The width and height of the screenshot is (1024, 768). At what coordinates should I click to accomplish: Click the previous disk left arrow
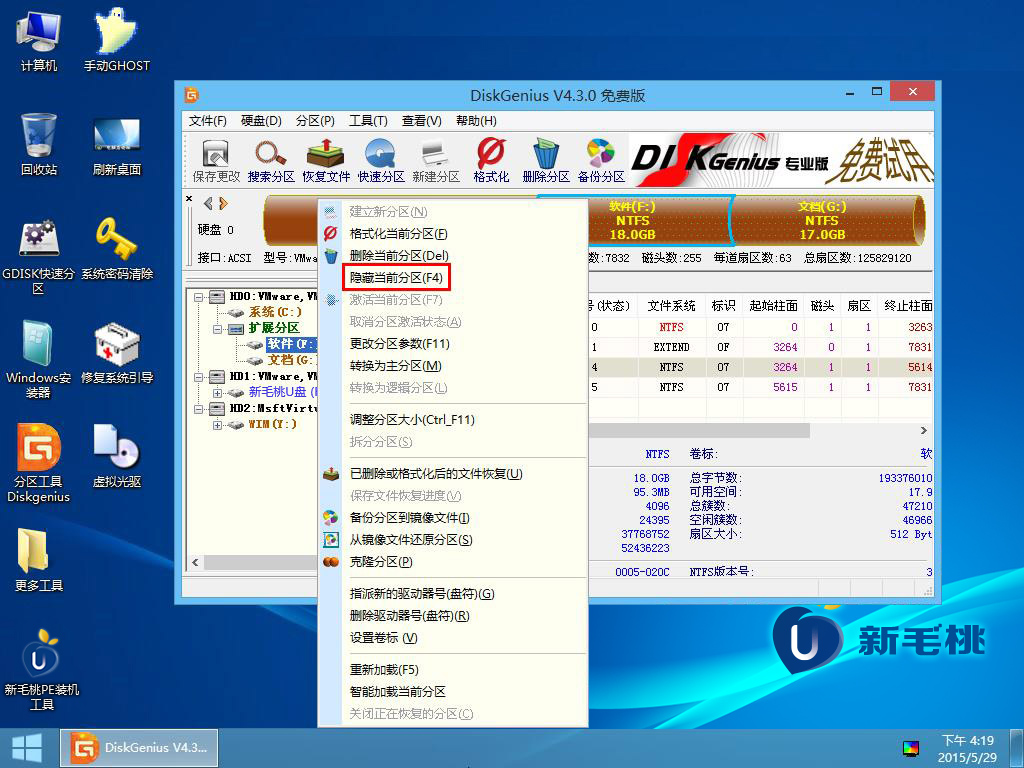[x=208, y=204]
